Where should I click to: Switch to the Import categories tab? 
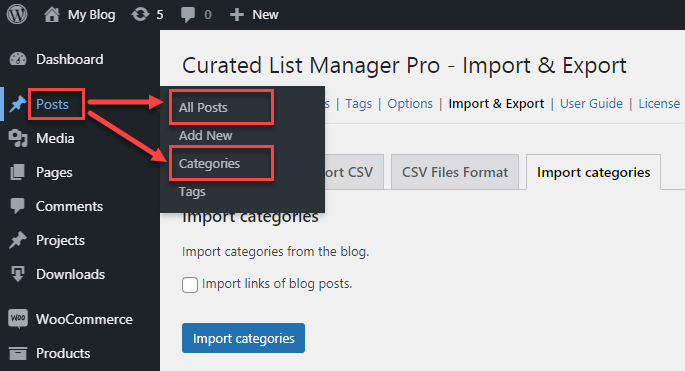click(593, 172)
